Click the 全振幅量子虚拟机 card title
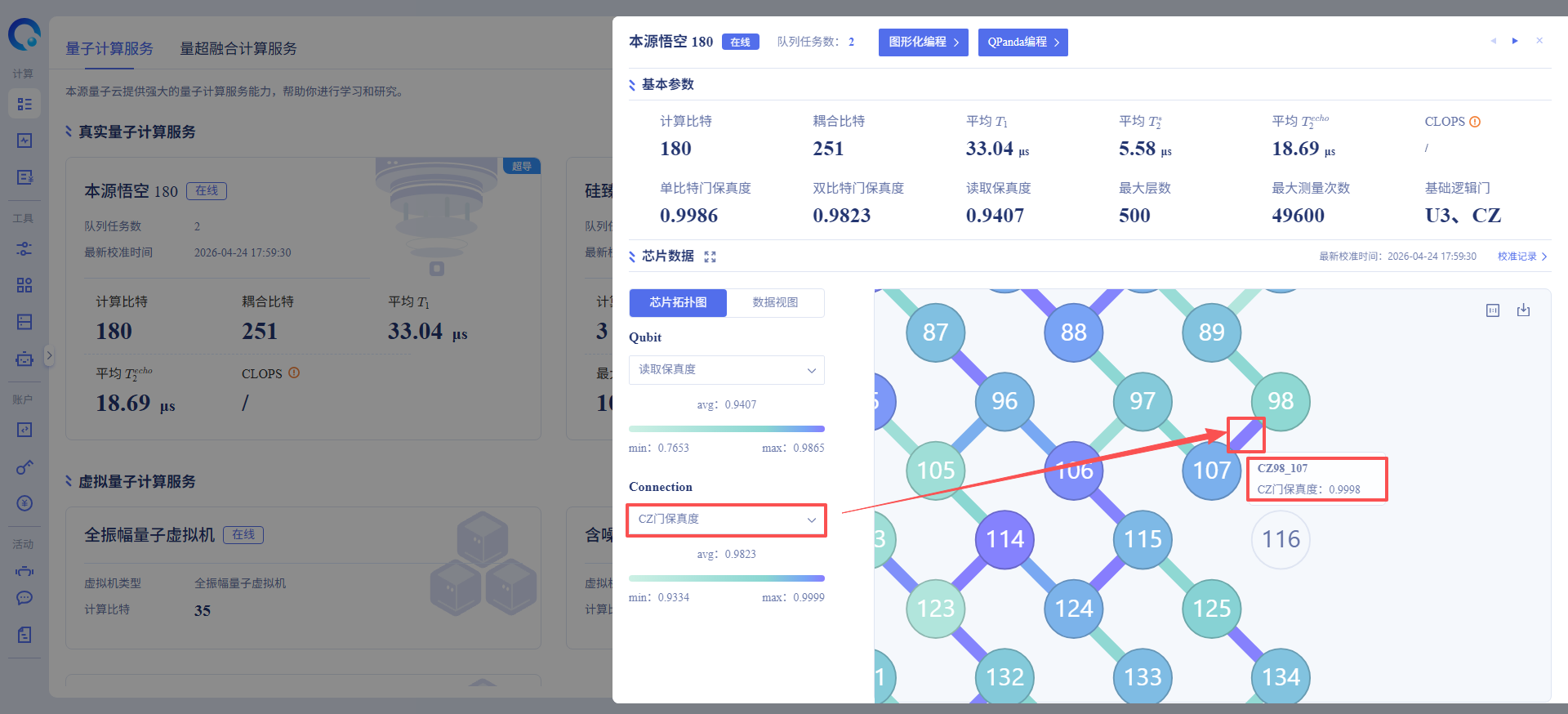Viewport: 1568px width, 714px height. pyautogui.click(x=149, y=535)
